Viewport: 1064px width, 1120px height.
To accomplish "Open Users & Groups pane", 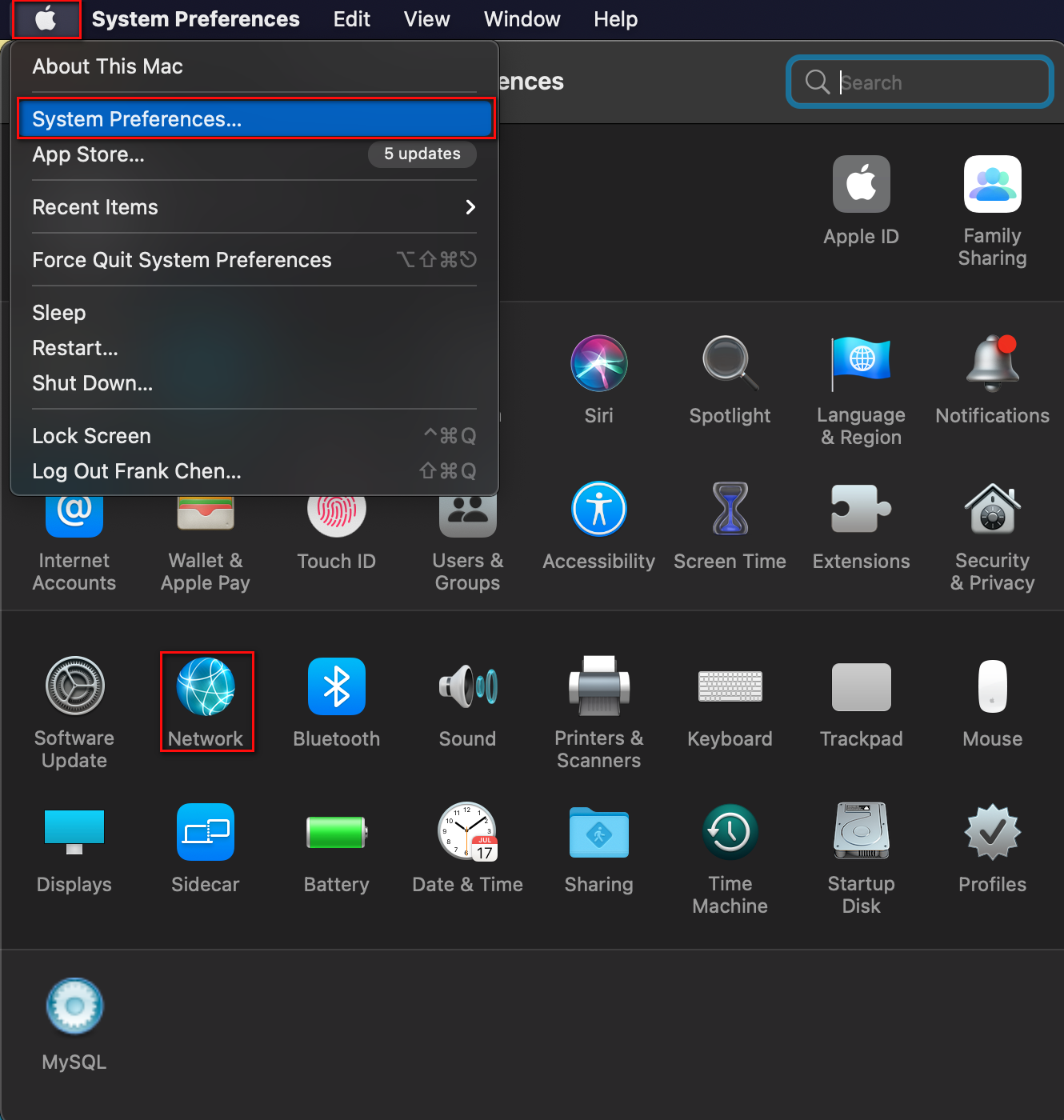I will [467, 544].
